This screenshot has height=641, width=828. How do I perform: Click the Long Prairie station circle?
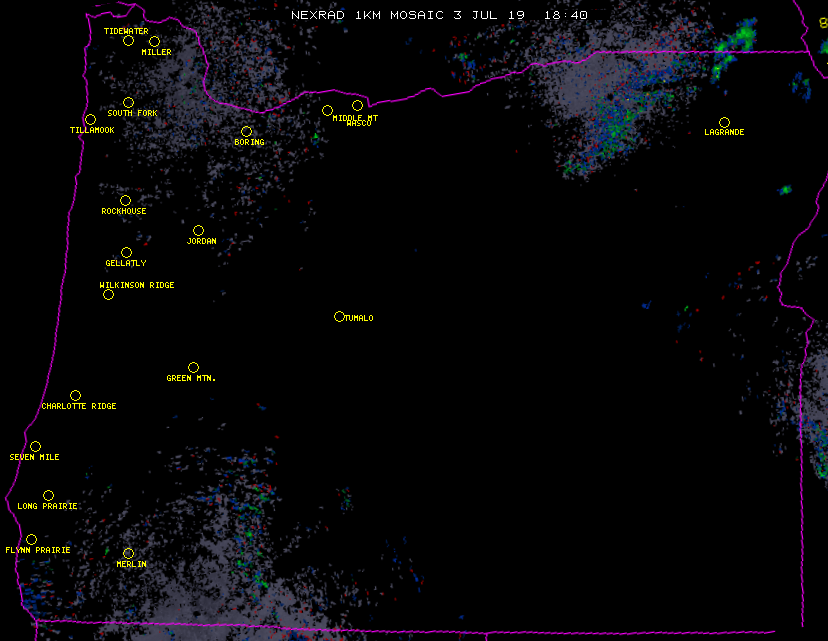[x=48, y=495]
